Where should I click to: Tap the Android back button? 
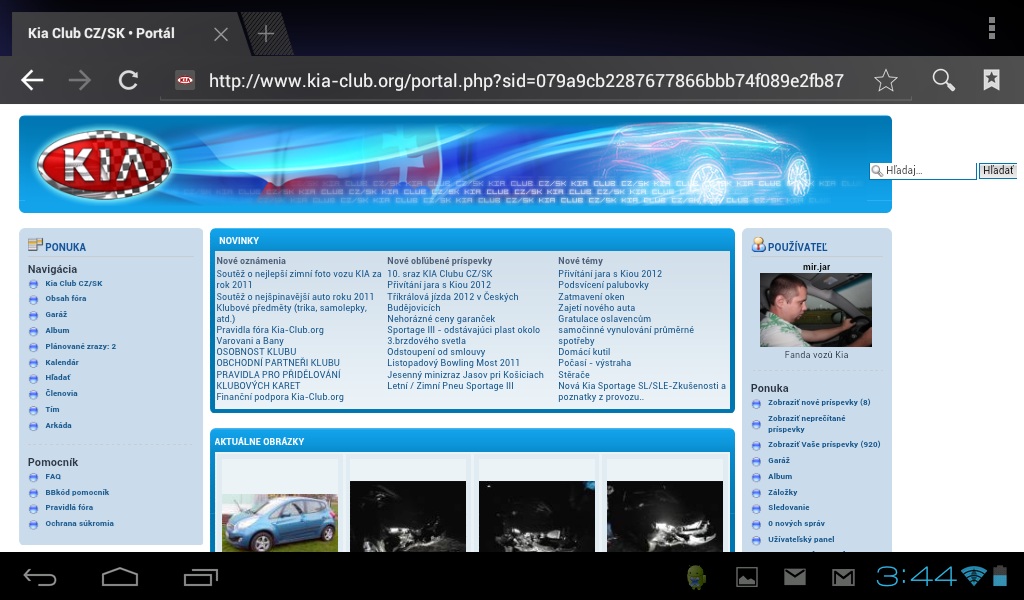click(40, 577)
